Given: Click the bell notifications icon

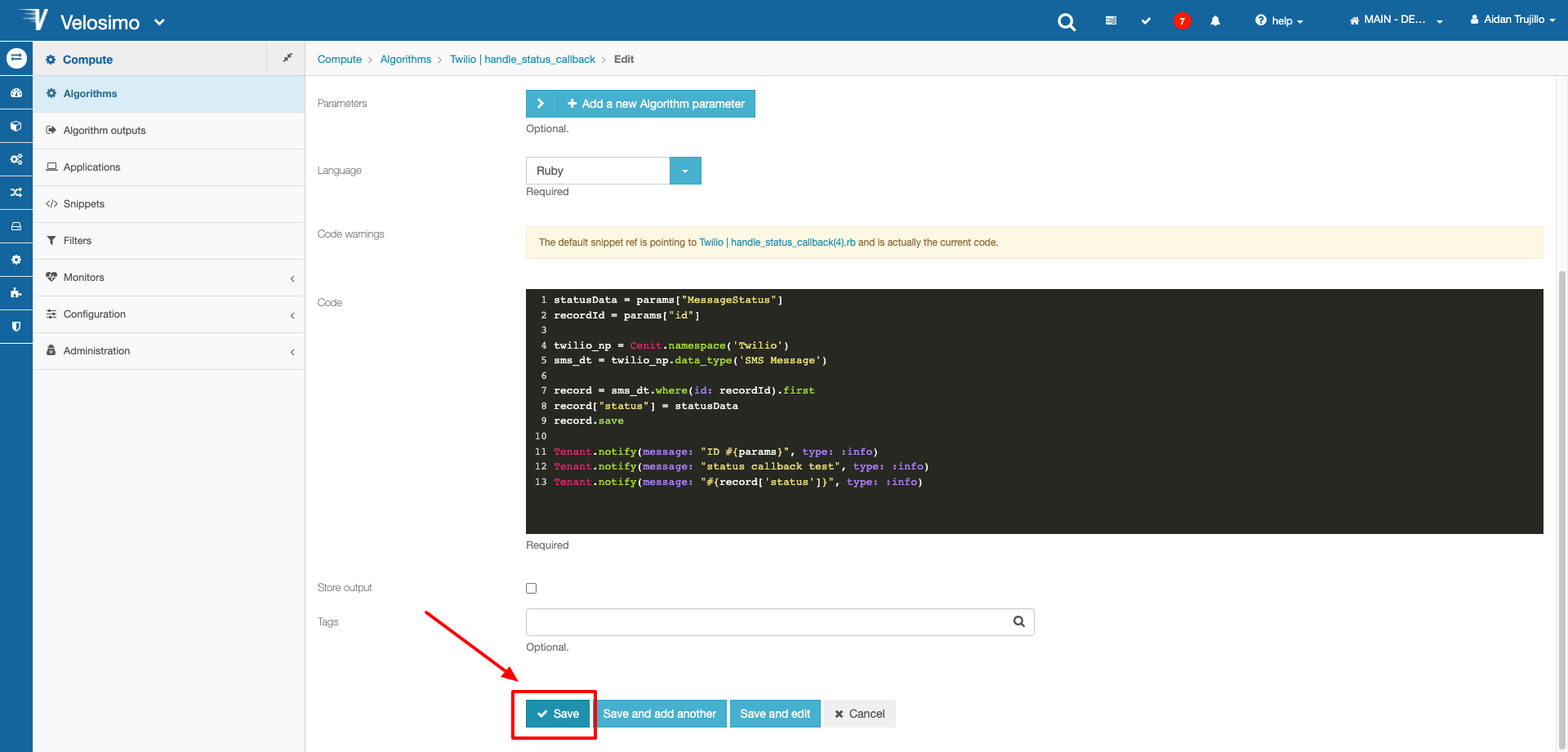Looking at the screenshot, I should tap(1215, 21).
